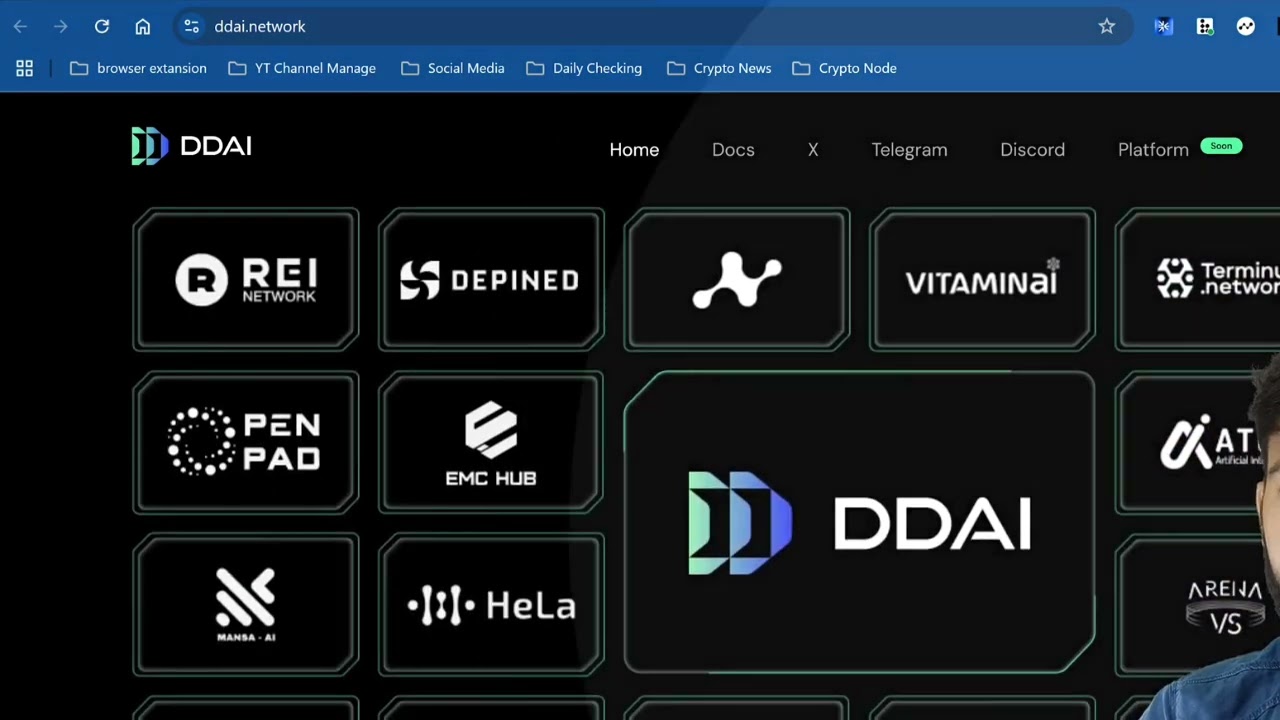
Task: Open the MANSA-AI partner card
Action: (246, 605)
